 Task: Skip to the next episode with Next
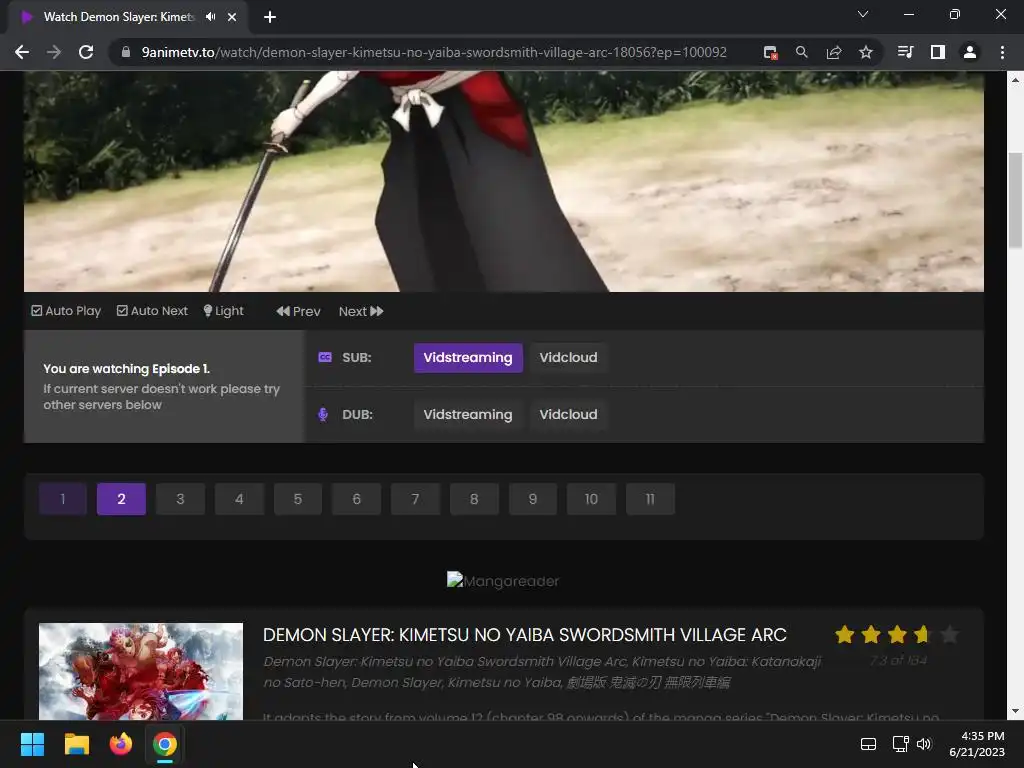click(x=360, y=312)
